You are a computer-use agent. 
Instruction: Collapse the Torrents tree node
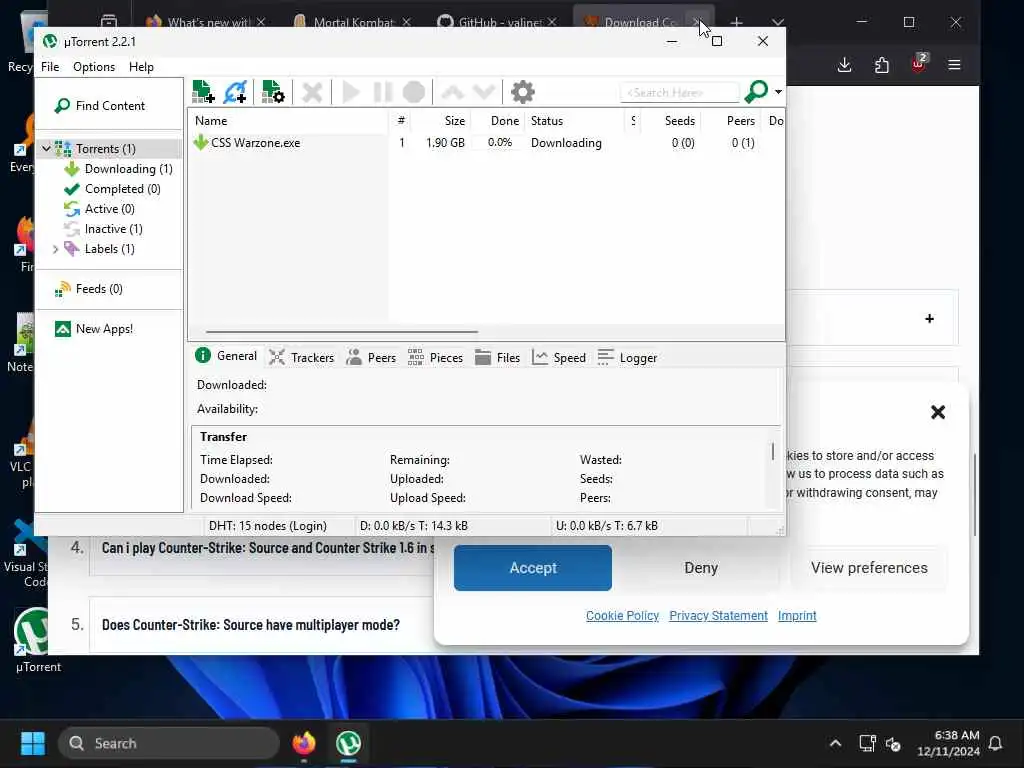click(x=46, y=149)
